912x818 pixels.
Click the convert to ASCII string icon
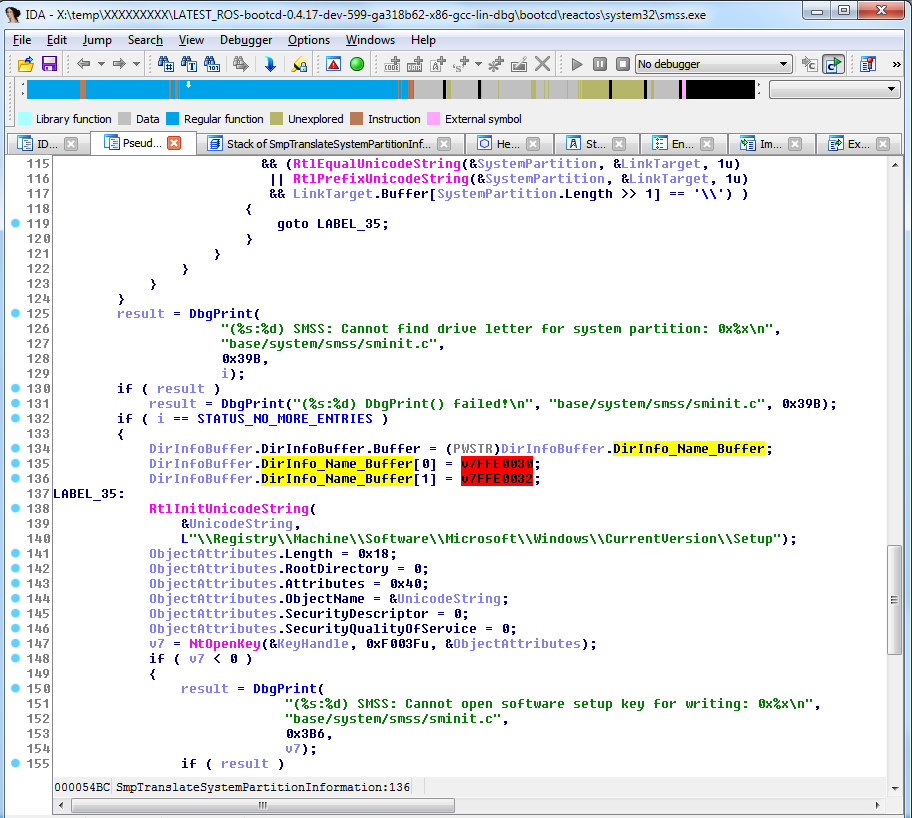click(438, 64)
